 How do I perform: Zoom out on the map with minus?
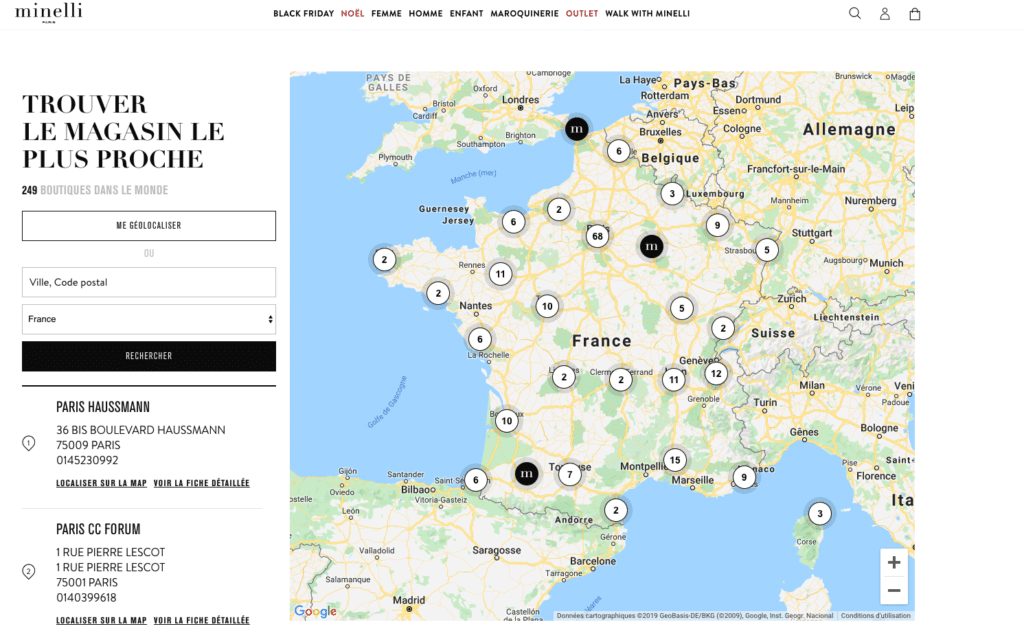pos(893,590)
